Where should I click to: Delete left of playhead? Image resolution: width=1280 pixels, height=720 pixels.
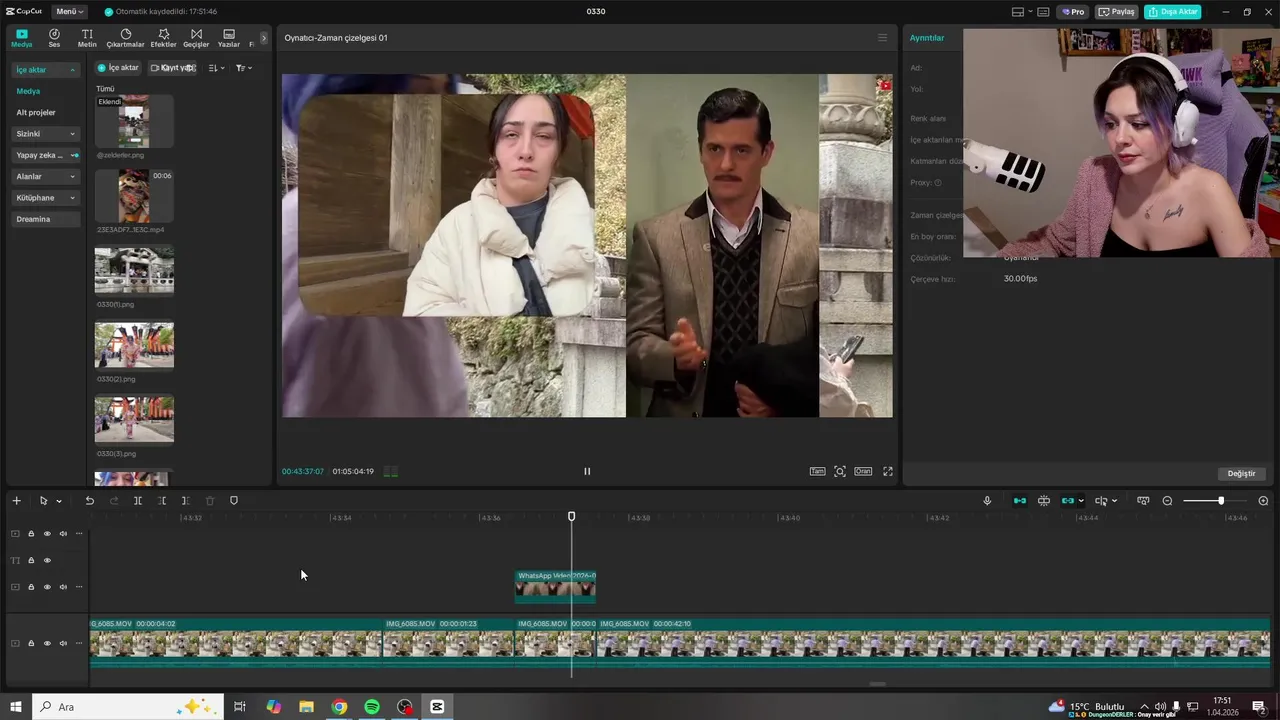(x=162, y=500)
